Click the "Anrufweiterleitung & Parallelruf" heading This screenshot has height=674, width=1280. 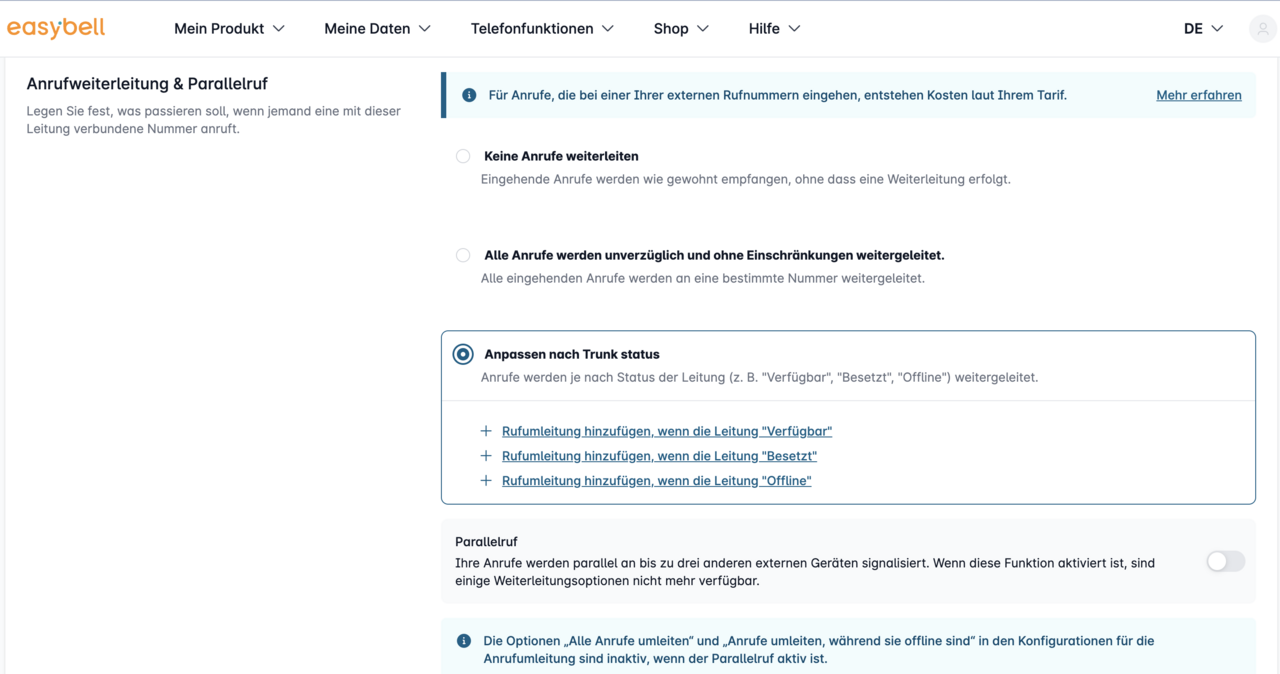coord(147,84)
